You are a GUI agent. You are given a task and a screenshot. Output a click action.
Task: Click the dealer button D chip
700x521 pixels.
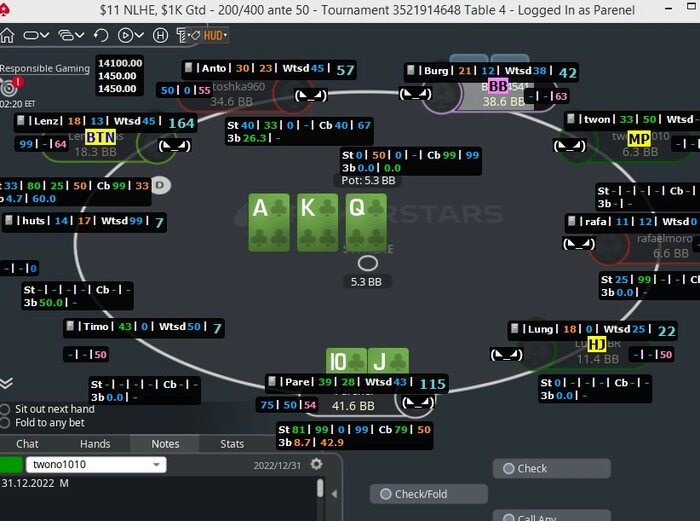coord(160,185)
